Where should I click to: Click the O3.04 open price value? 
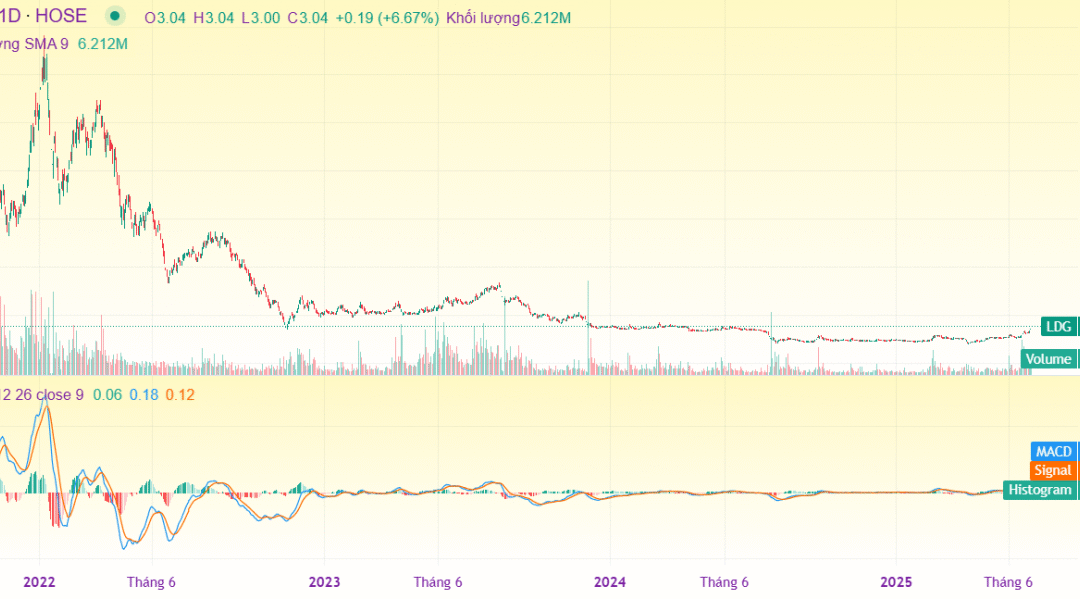tap(166, 18)
